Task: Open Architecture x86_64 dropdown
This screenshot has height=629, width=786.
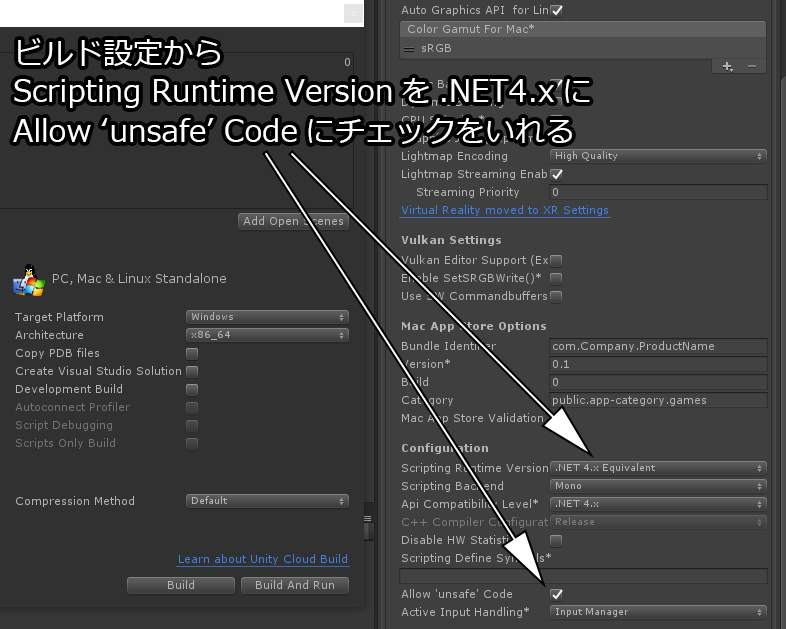Action: point(267,335)
